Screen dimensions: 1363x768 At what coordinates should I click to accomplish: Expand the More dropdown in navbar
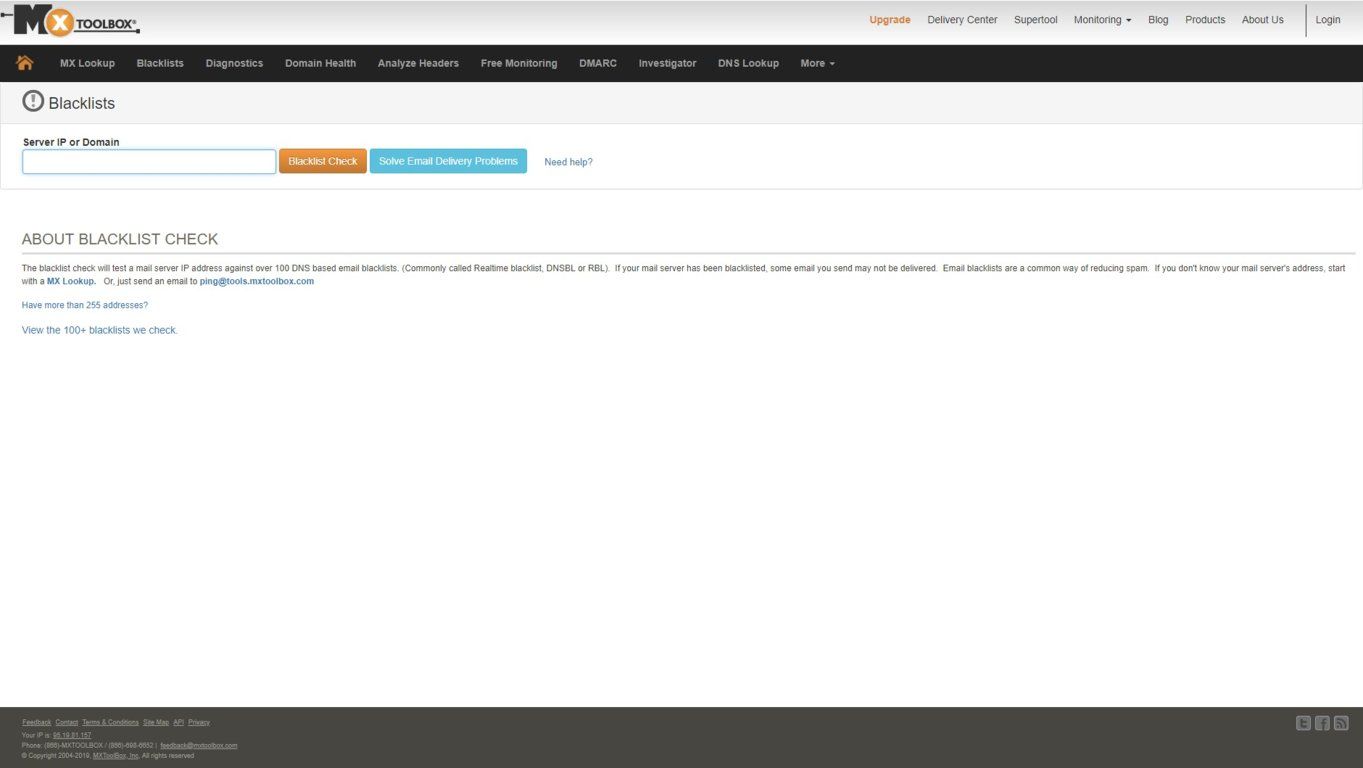817,63
